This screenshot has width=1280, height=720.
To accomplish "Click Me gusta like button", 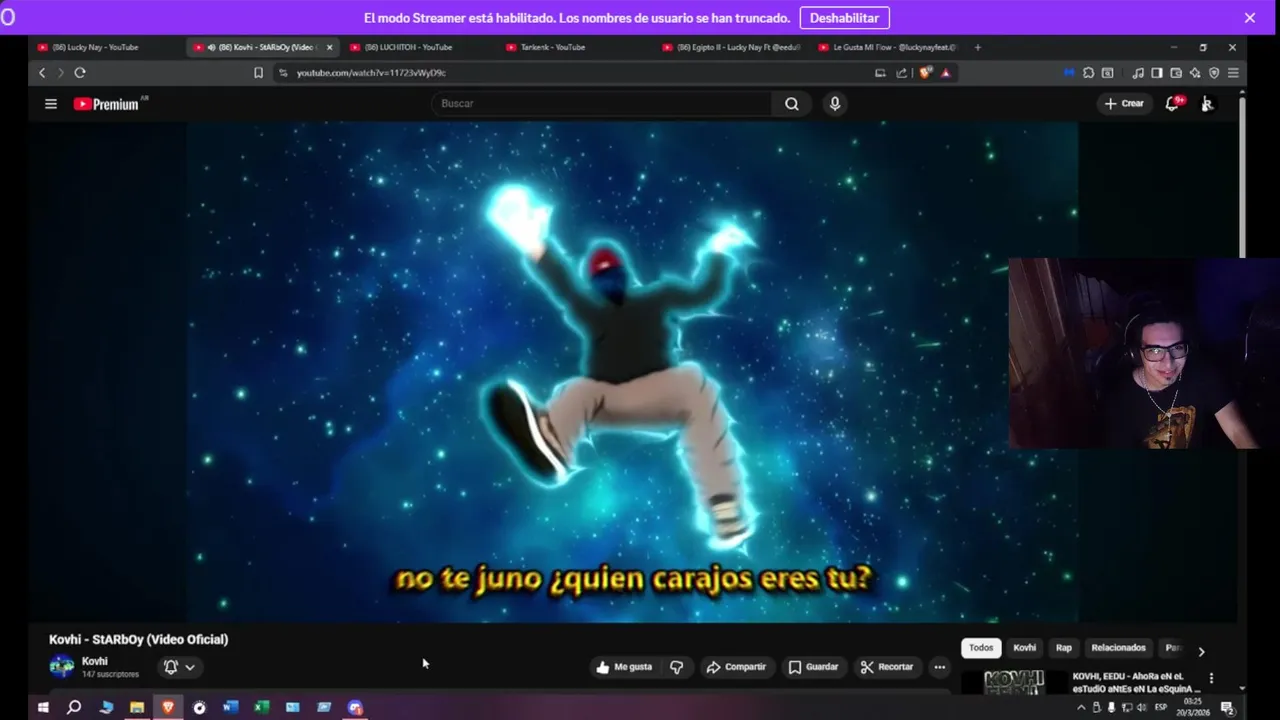I will tap(624, 667).
